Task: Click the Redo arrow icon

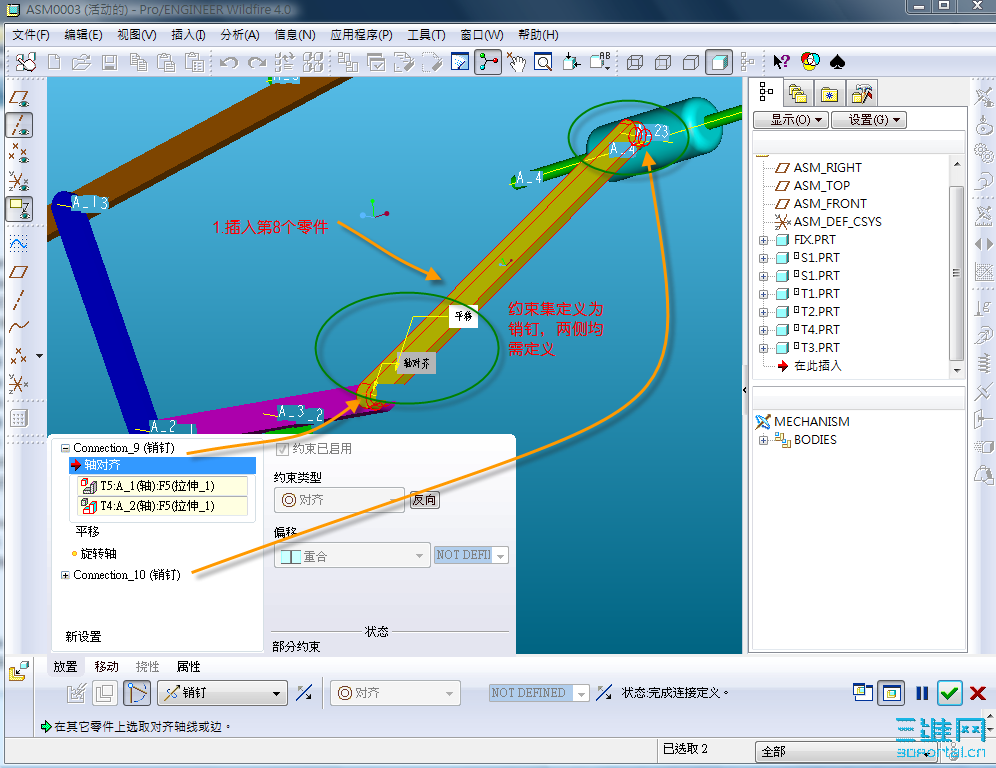Action: tap(257, 62)
